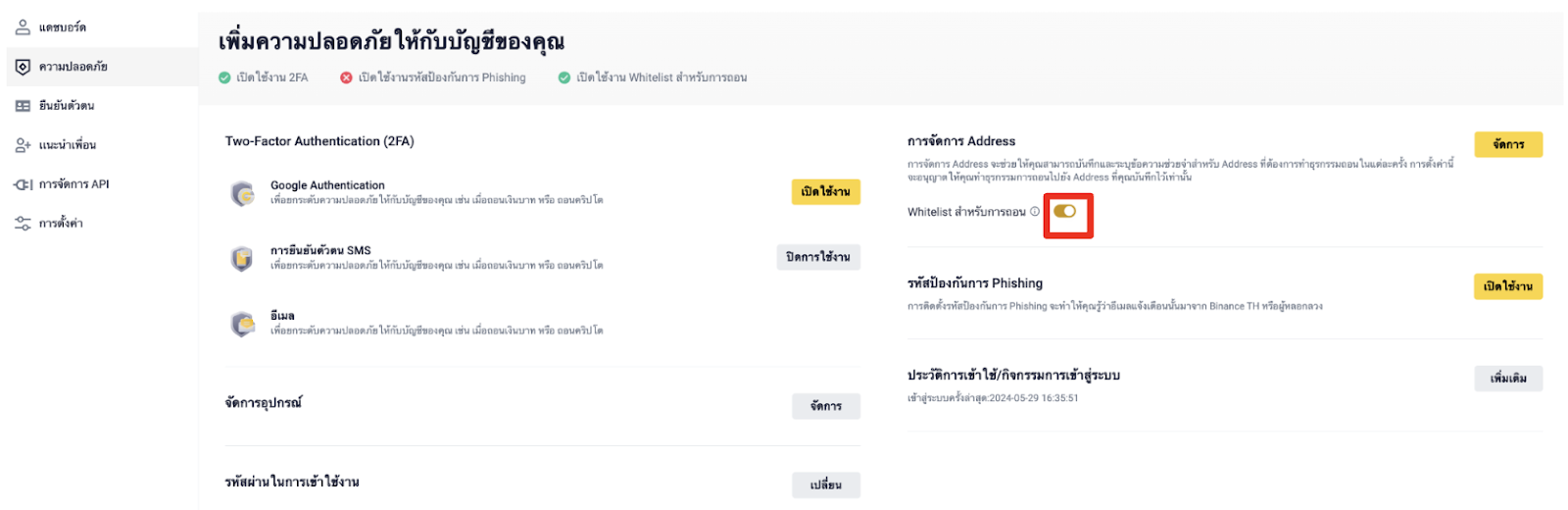1568x510 pixels.
Task: Click จัดการ button for device management
Action: pos(826,406)
